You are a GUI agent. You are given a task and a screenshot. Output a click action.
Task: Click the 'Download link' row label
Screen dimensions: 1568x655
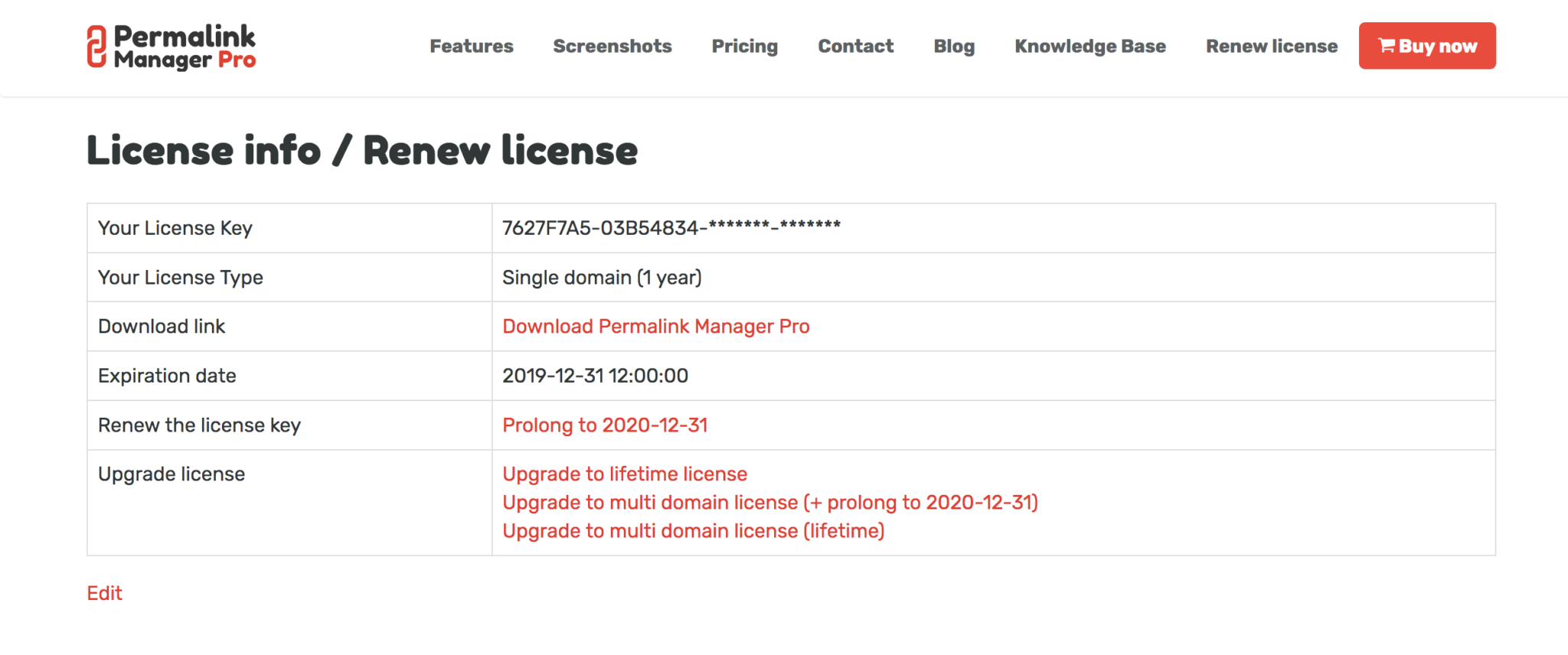click(162, 327)
